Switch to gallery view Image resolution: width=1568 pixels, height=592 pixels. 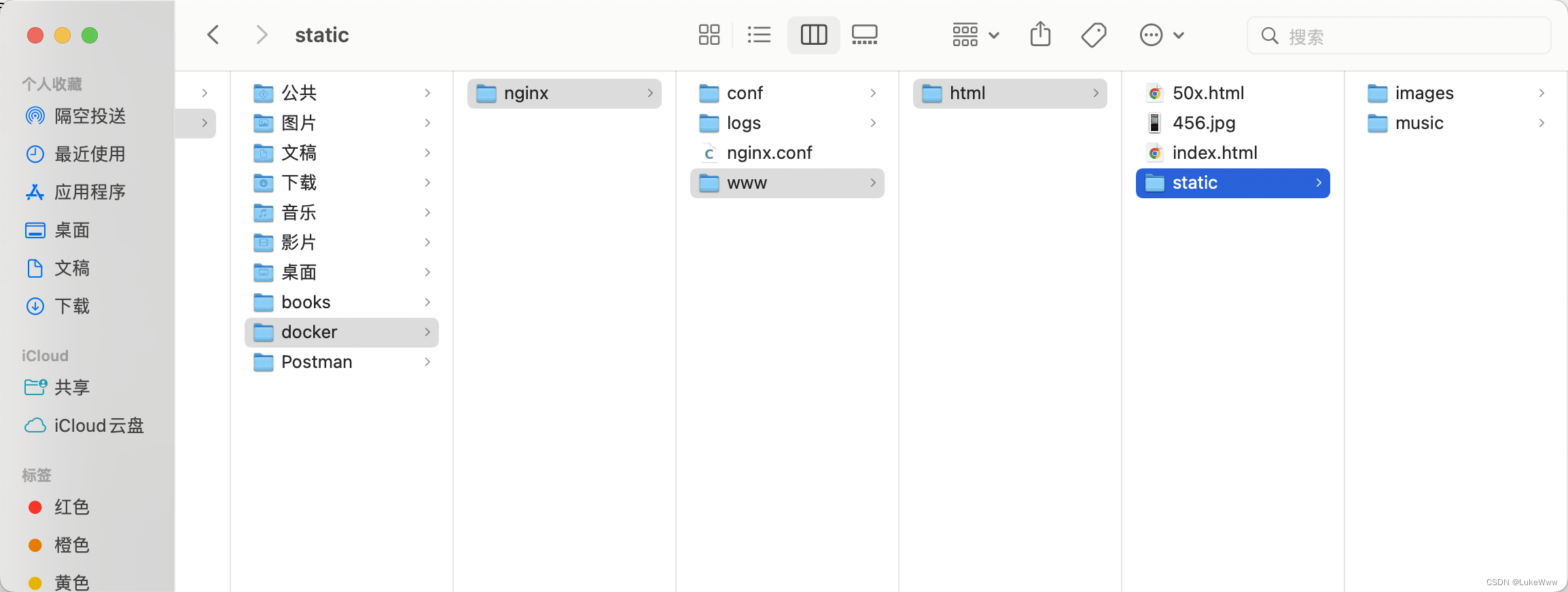coord(865,35)
